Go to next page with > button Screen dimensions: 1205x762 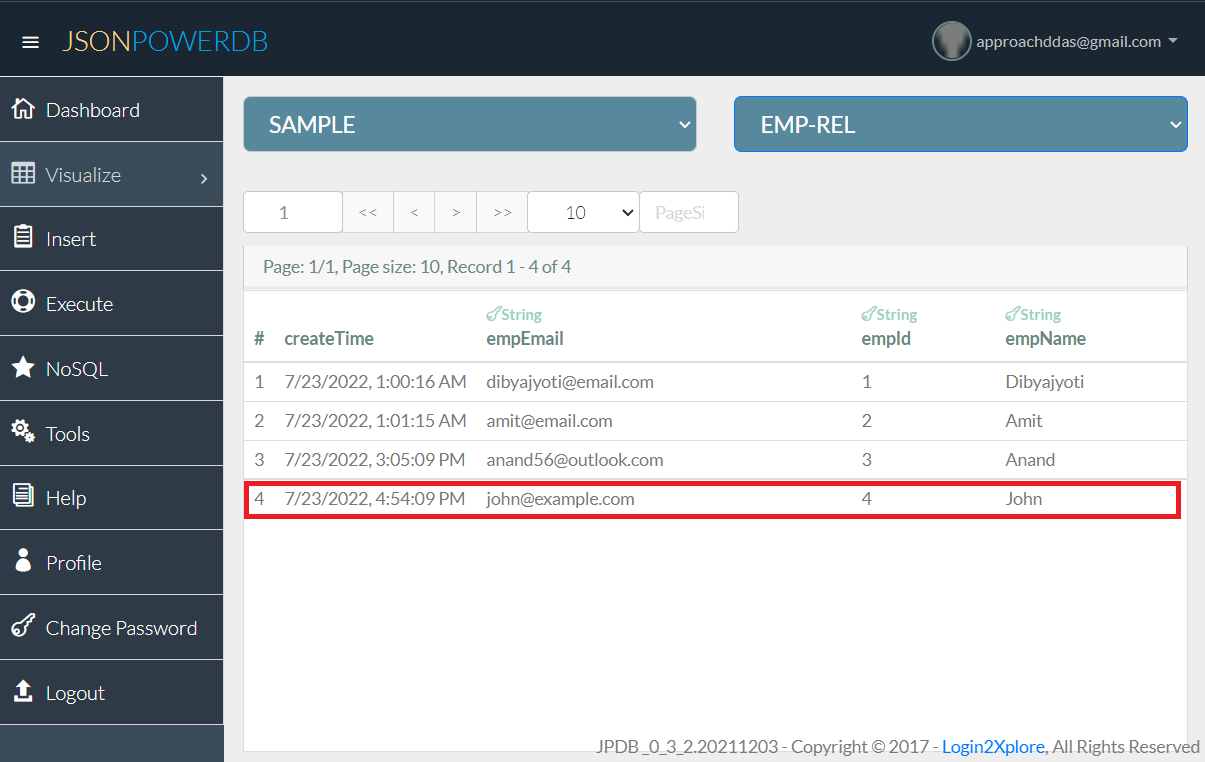pyautogui.click(x=455, y=211)
